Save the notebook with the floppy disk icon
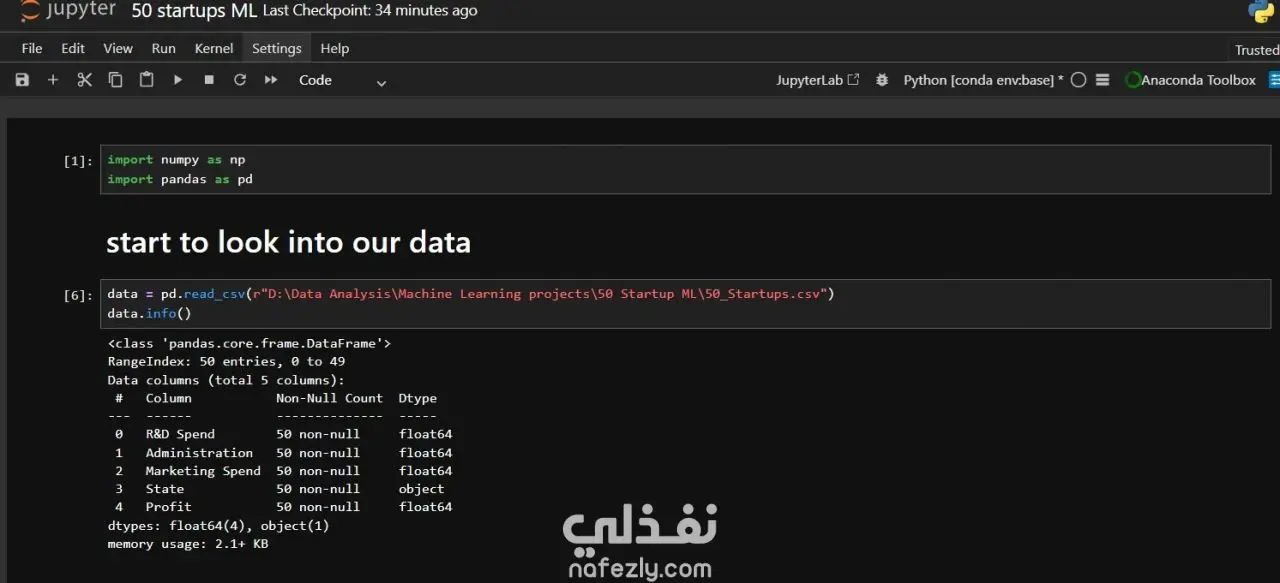This screenshot has height=583, width=1280. [22, 80]
